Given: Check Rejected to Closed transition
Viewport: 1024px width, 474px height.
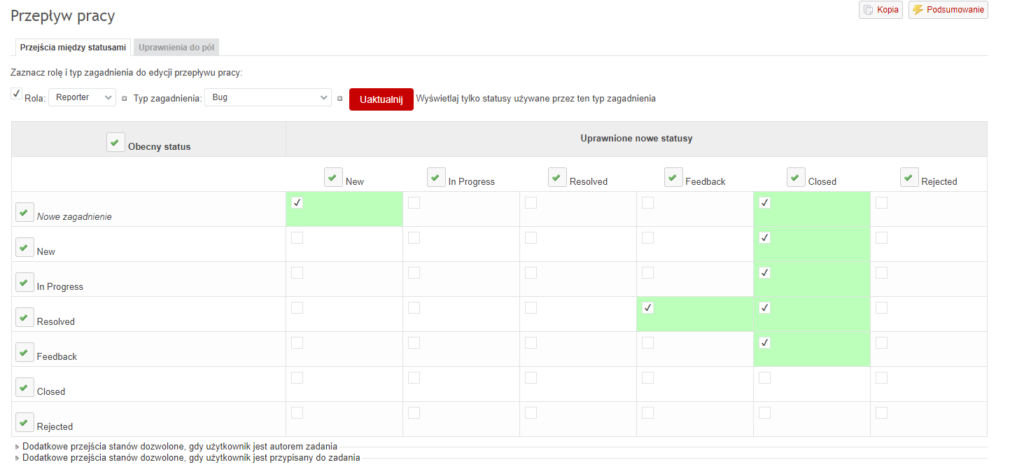Looking at the screenshot, I should 765,413.
